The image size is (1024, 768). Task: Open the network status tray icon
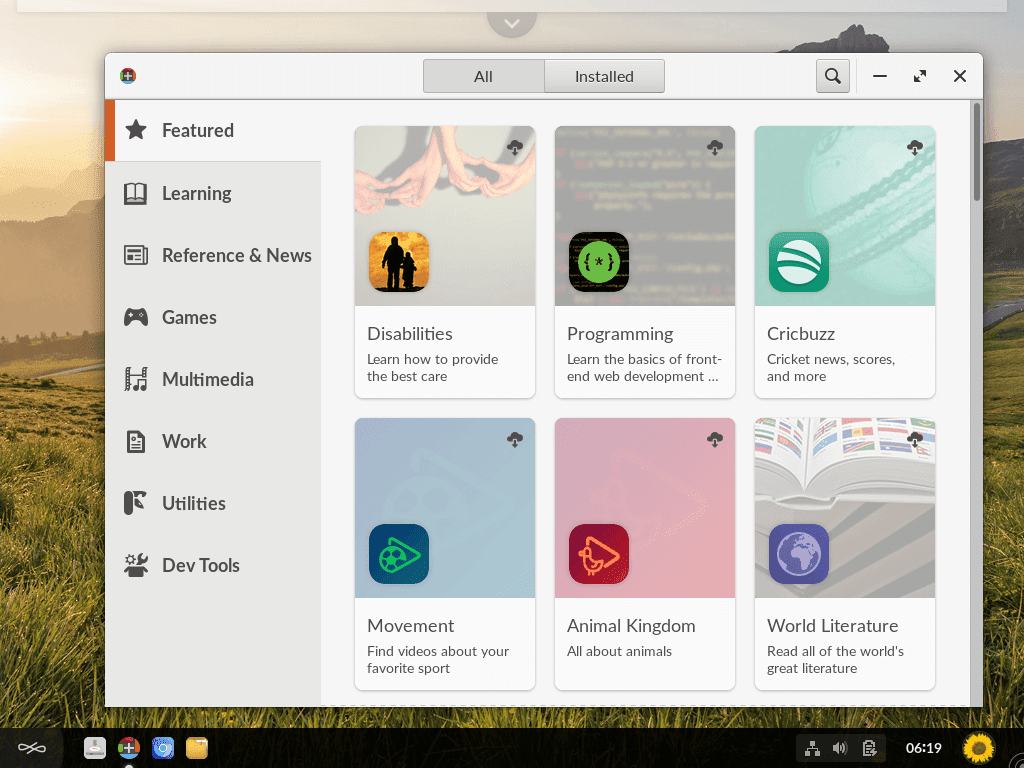point(812,748)
